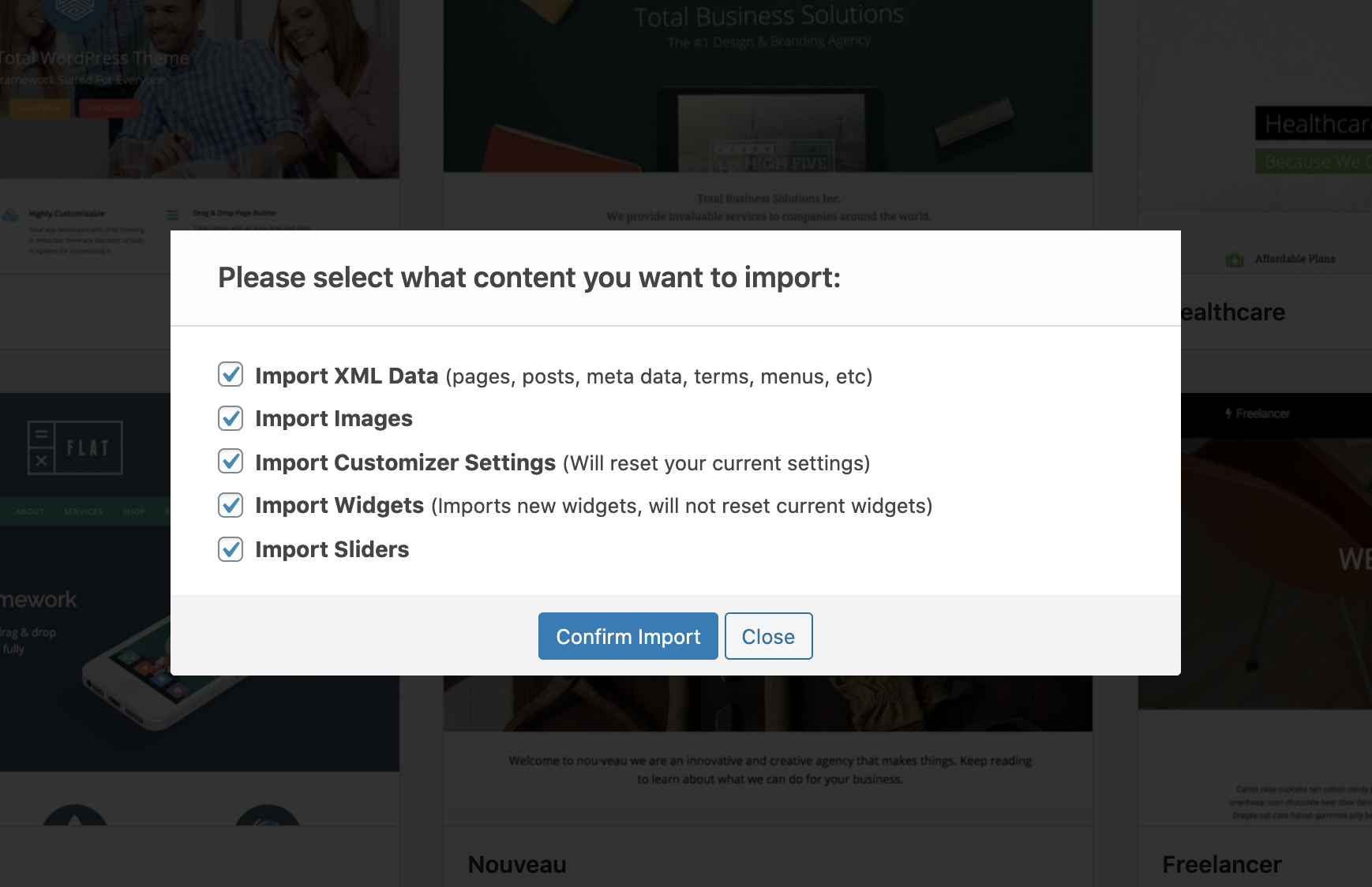Click the green Affordable Plans first-aid icon
This screenshot has width=1372, height=887.
click(1235, 258)
